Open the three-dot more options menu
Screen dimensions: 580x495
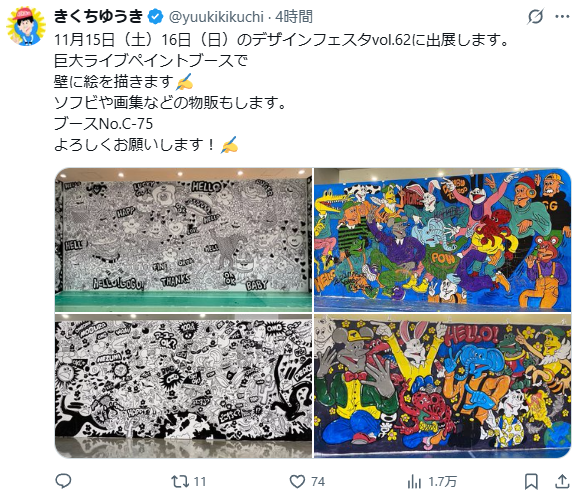pos(562,17)
